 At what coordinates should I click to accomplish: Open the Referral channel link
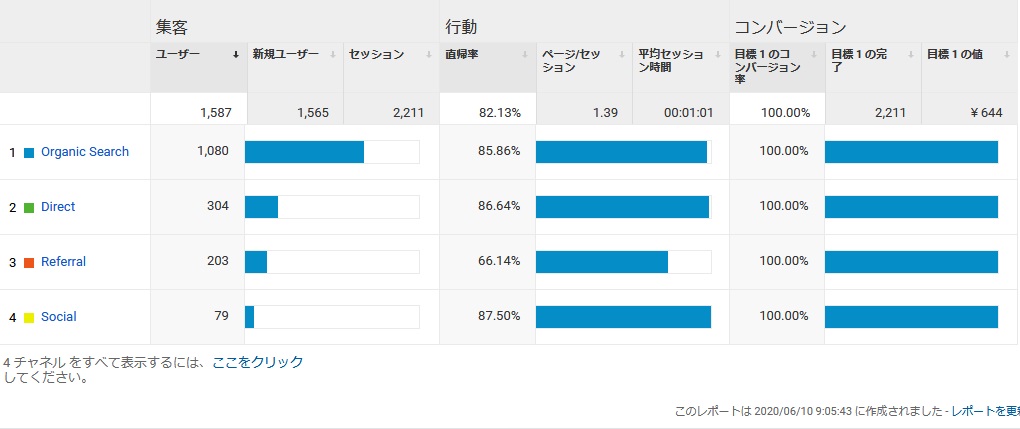pyautogui.click(x=63, y=262)
